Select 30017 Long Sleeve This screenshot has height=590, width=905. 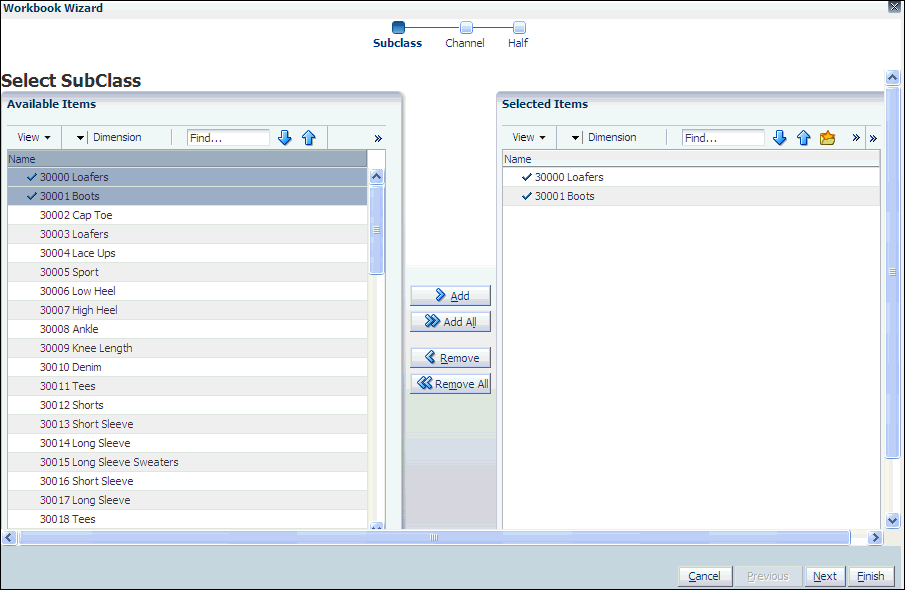pos(188,501)
